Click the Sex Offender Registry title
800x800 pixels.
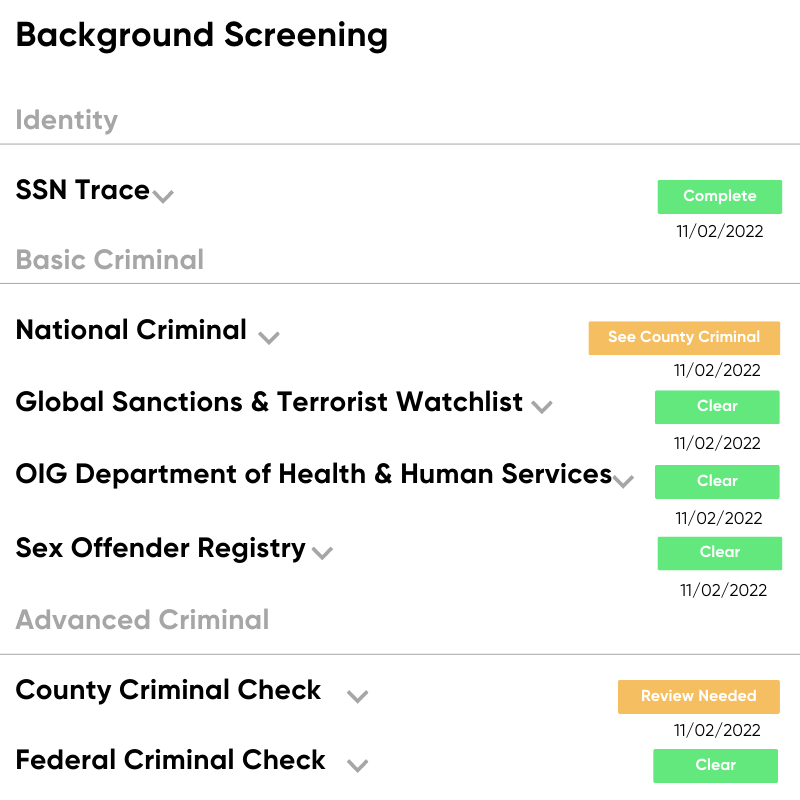click(x=161, y=548)
